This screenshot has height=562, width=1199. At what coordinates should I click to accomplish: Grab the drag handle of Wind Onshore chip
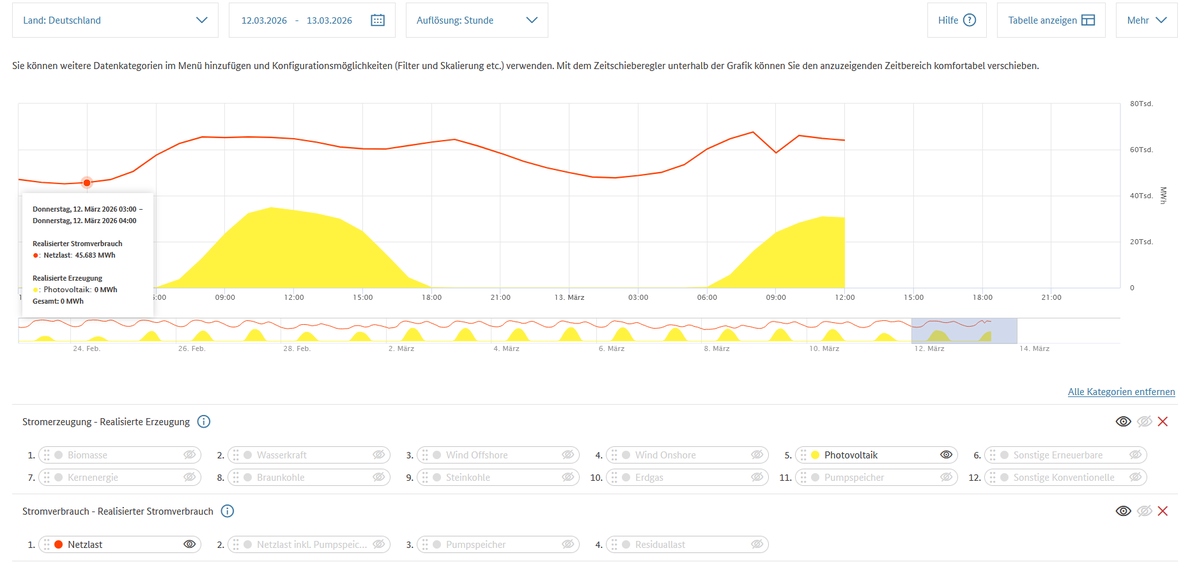click(615, 455)
